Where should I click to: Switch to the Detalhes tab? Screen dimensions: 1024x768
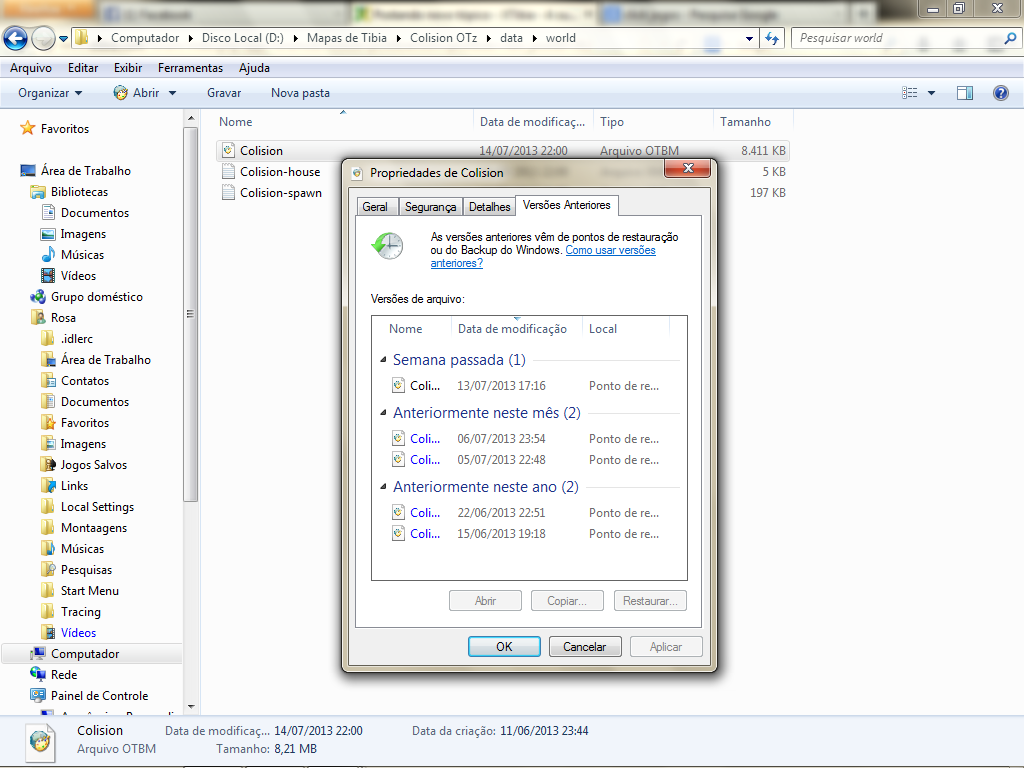[489, 207]
